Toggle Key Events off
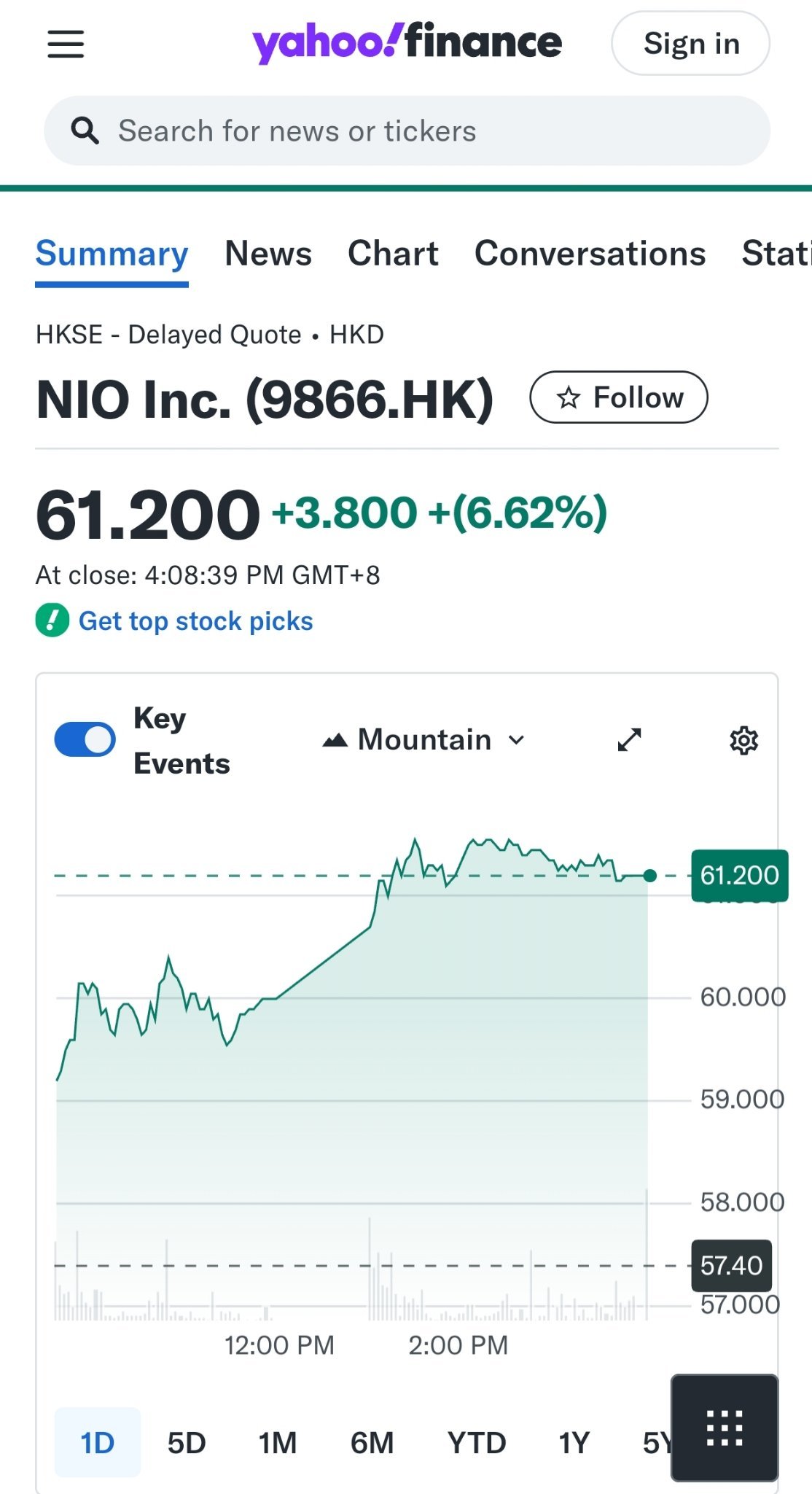The width and height of the screenshot is (812, 1494). [85, 739]
